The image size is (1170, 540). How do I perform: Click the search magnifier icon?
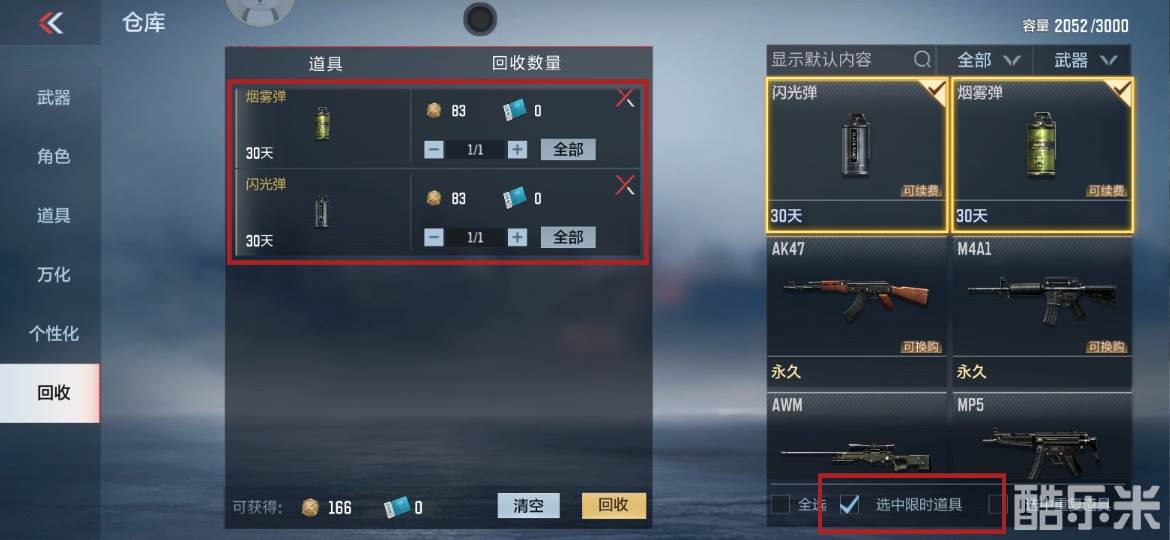pyautogui.click(x=923, y=59)
